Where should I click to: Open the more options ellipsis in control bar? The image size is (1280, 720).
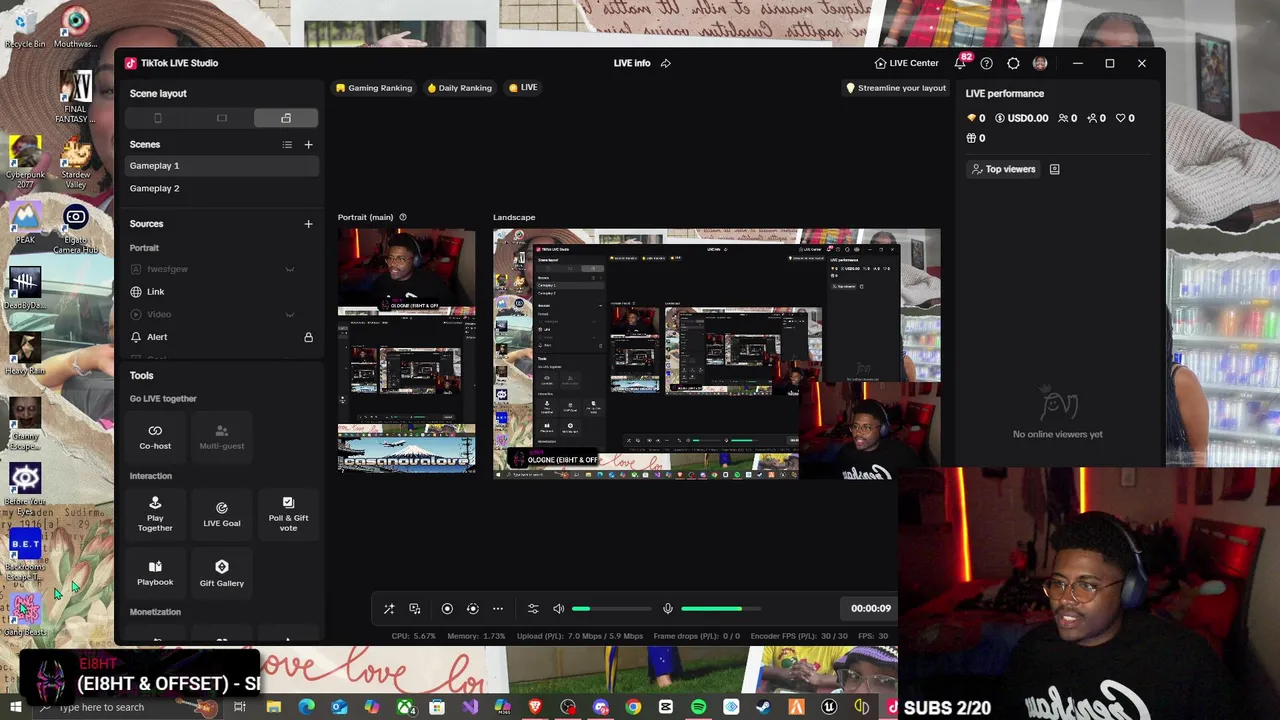(498, 609)
